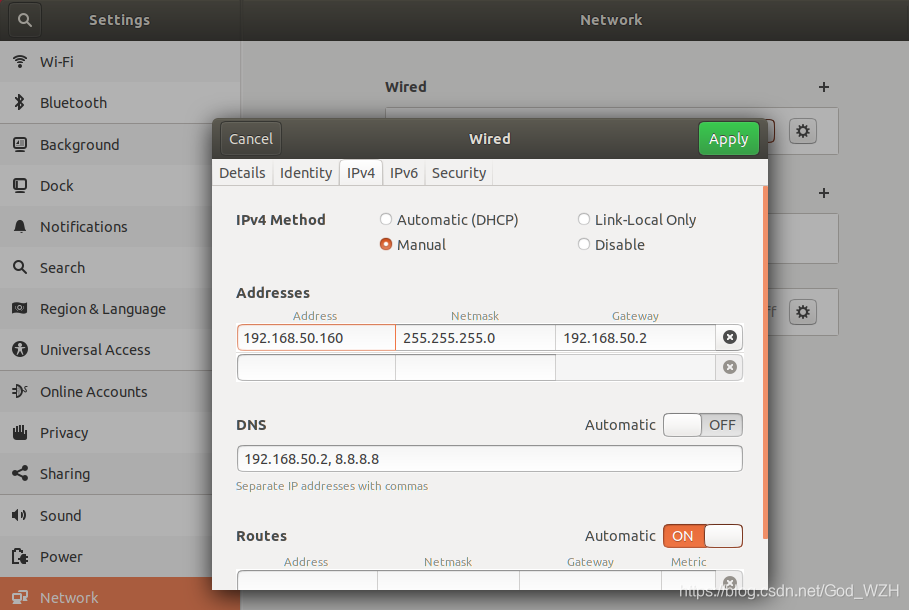Click the Routes Gateway field

tap(590, 580)
